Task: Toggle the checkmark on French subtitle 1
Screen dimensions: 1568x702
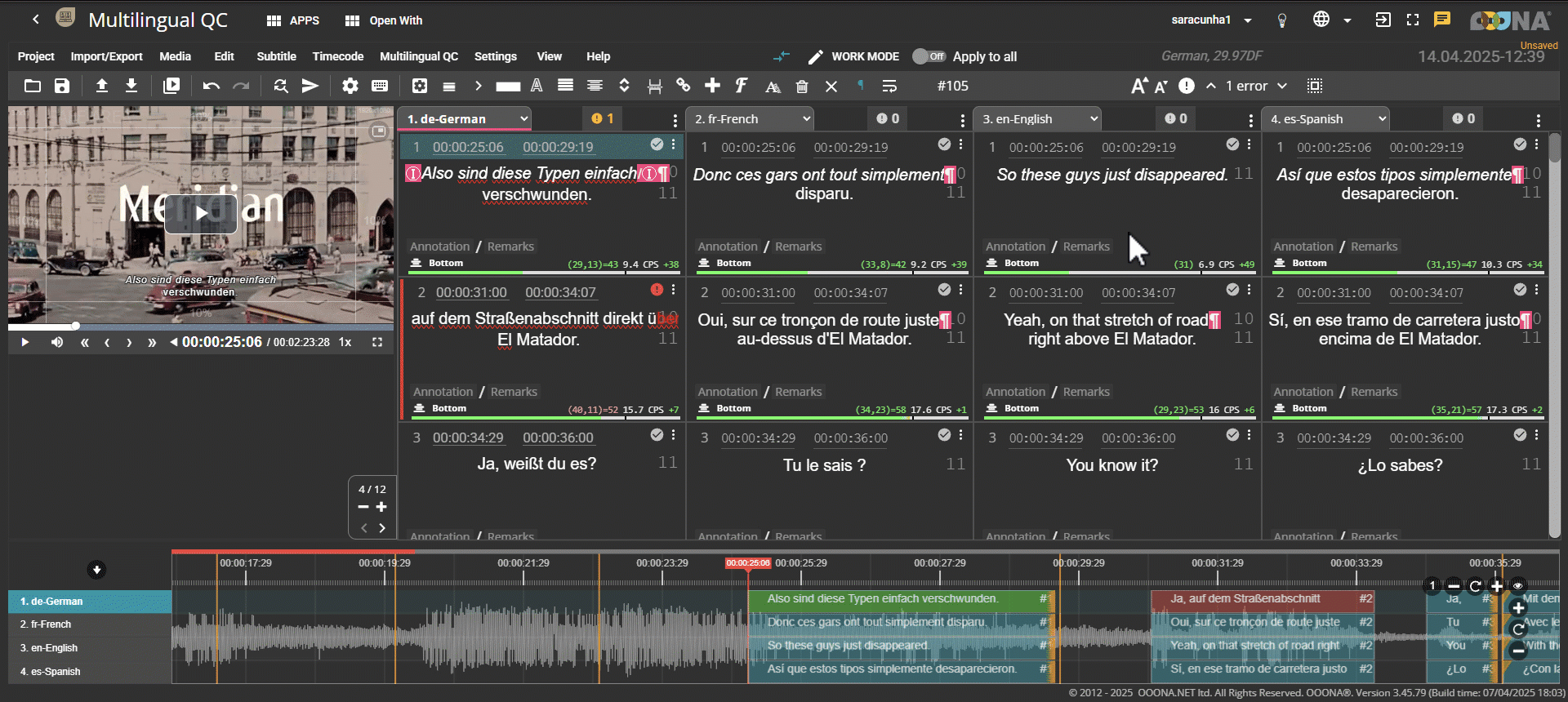Action: point(944,144)
